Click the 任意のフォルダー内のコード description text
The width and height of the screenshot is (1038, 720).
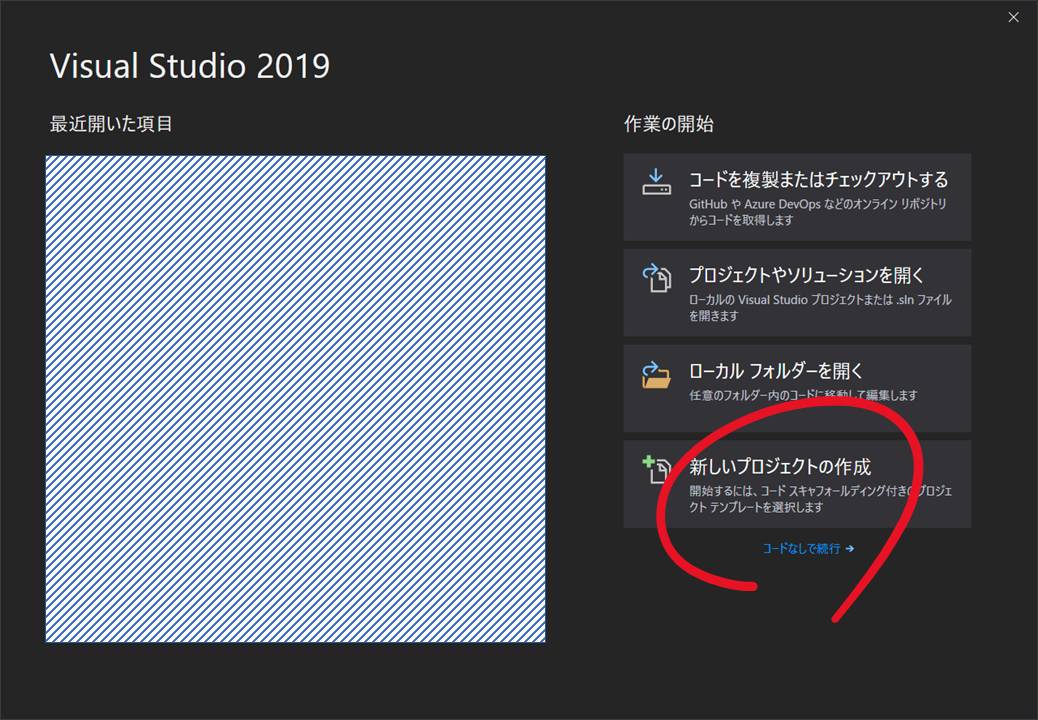(x=803, y=395)
